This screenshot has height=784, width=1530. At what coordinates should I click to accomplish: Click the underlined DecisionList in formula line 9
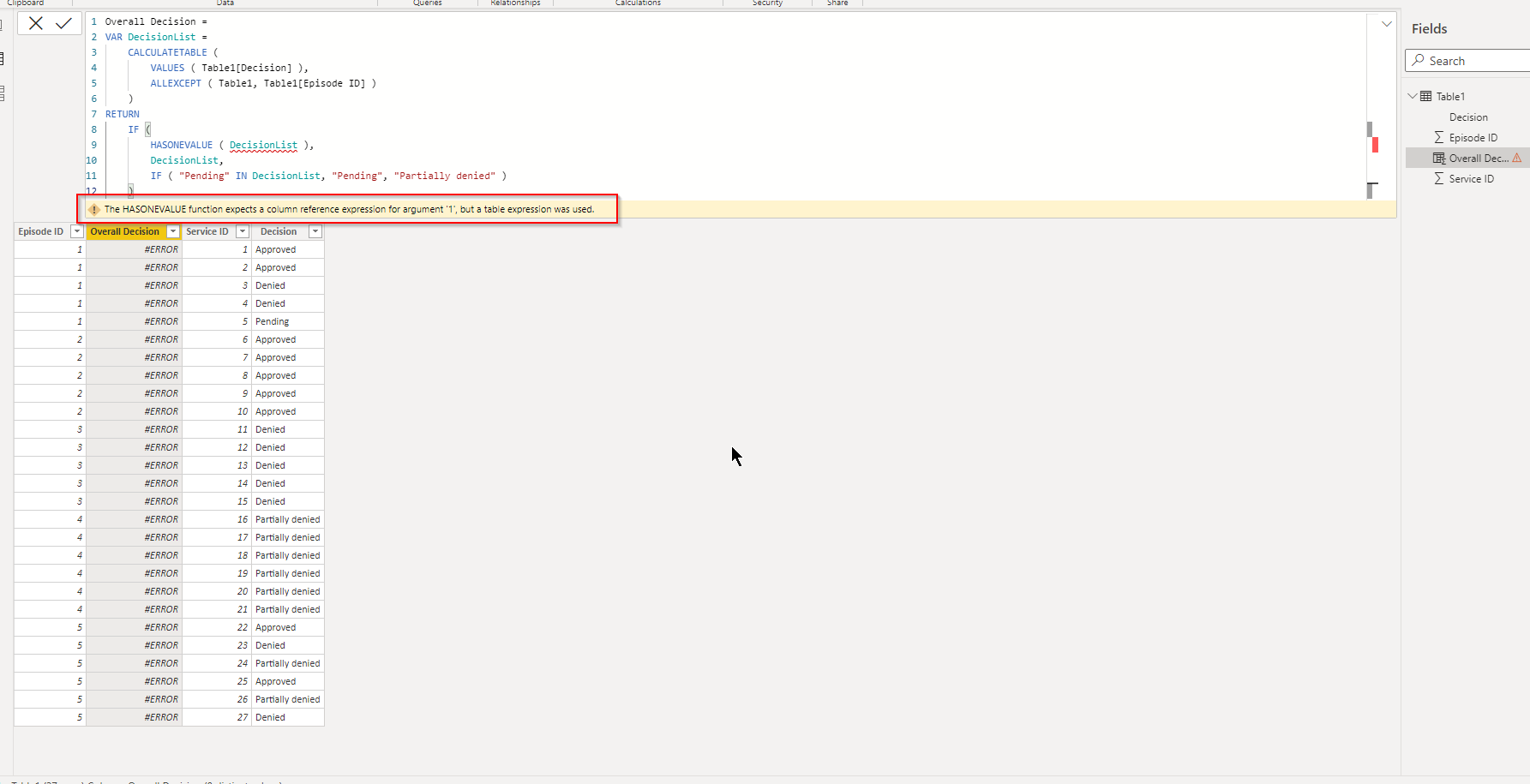[x=263, y=145]
